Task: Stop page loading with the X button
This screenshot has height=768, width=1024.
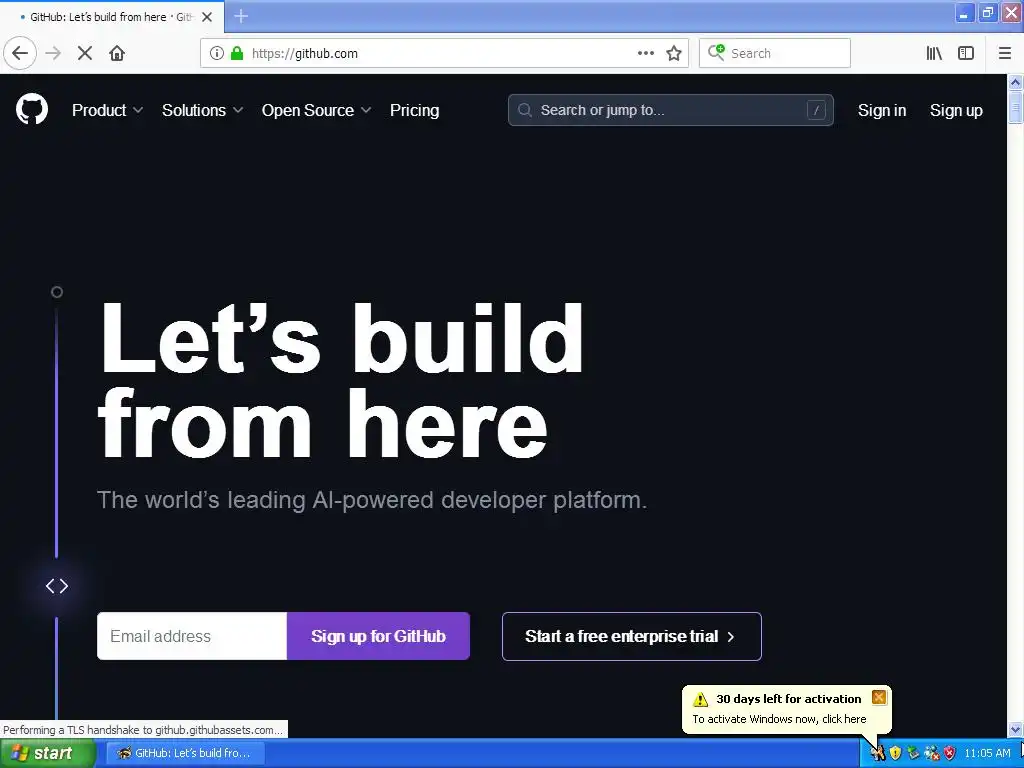Action: [x=85, y=53]
